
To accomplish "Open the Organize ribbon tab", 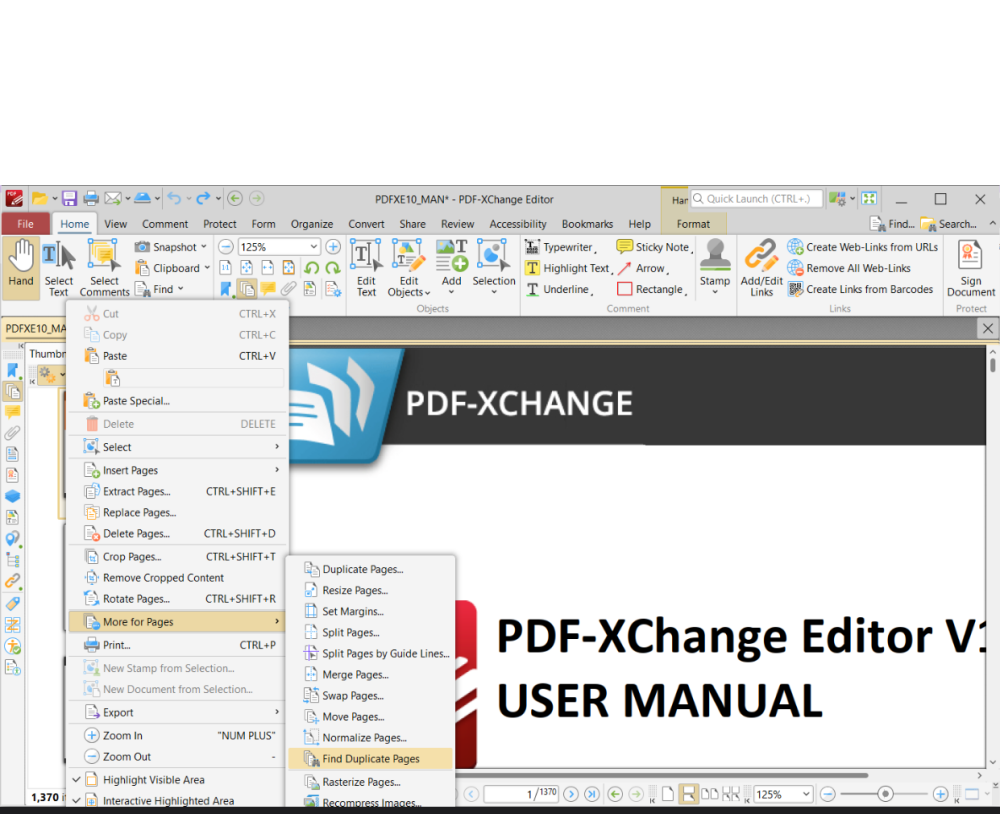I will coord(312,224).
